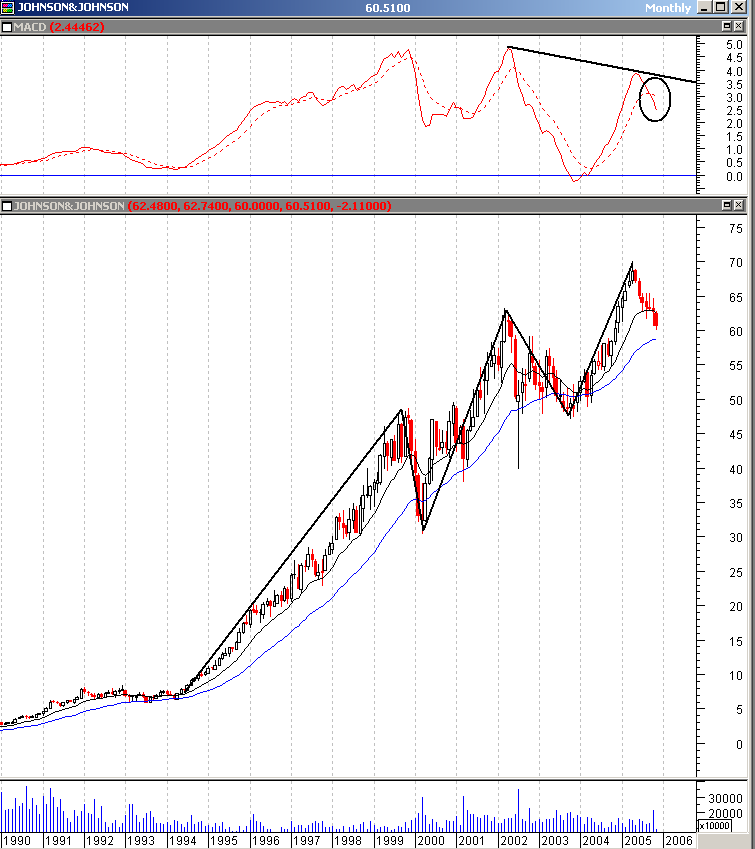The image size is (755, 849).
Task: Click the 60 value on the price axis
Action: coord(736,331)
